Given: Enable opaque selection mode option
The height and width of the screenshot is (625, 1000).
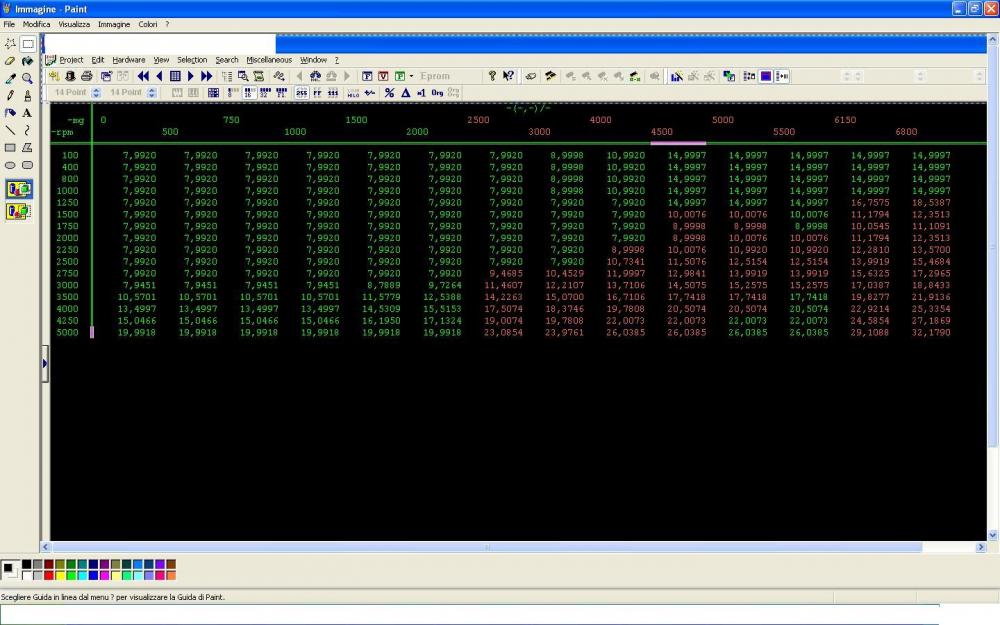Looking at the screenshot, I should 18,189.
